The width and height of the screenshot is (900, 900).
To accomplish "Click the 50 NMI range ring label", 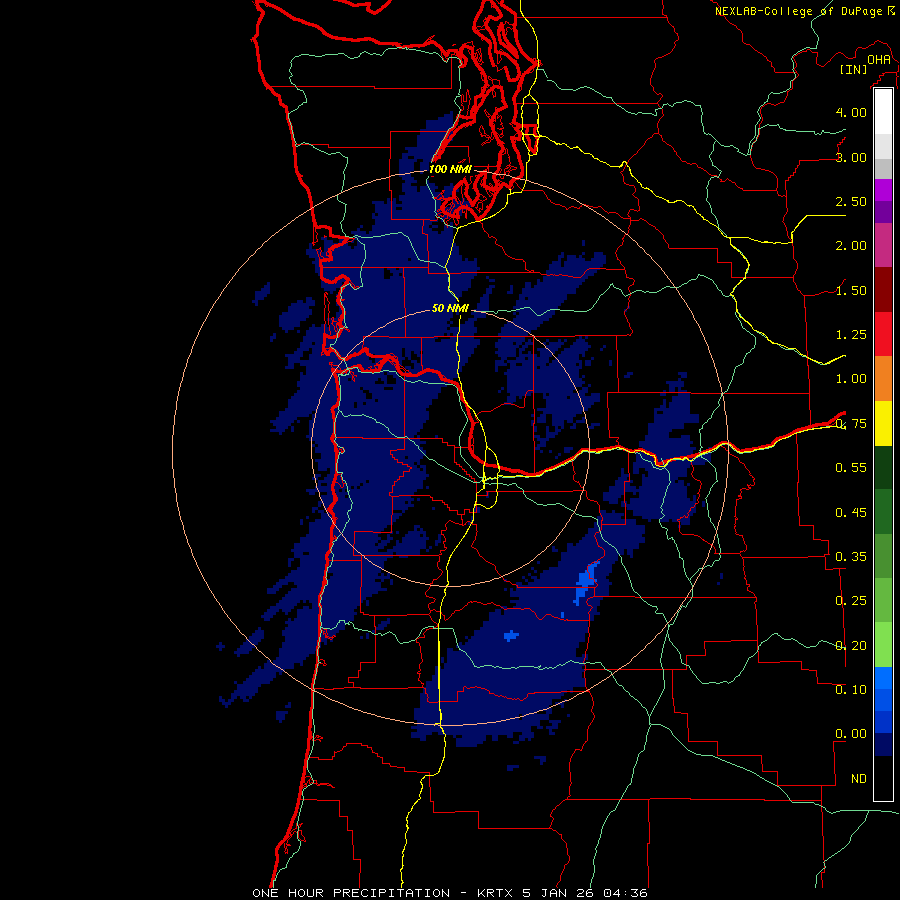I will 450,308.
